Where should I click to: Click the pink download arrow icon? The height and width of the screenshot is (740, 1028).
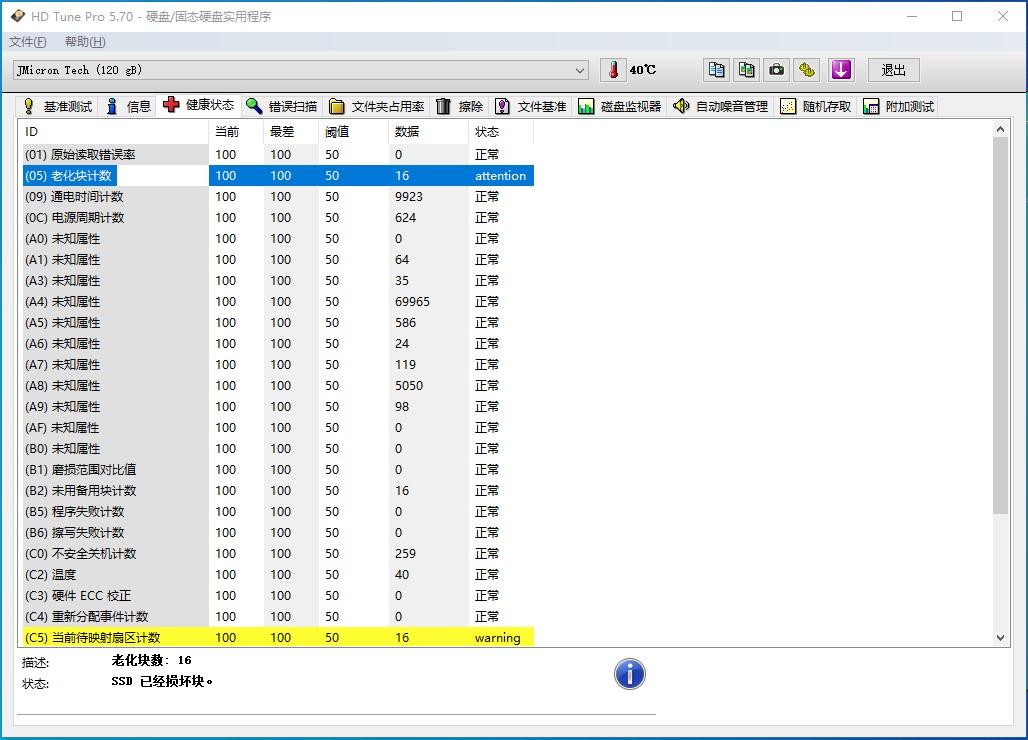(841, 70)
